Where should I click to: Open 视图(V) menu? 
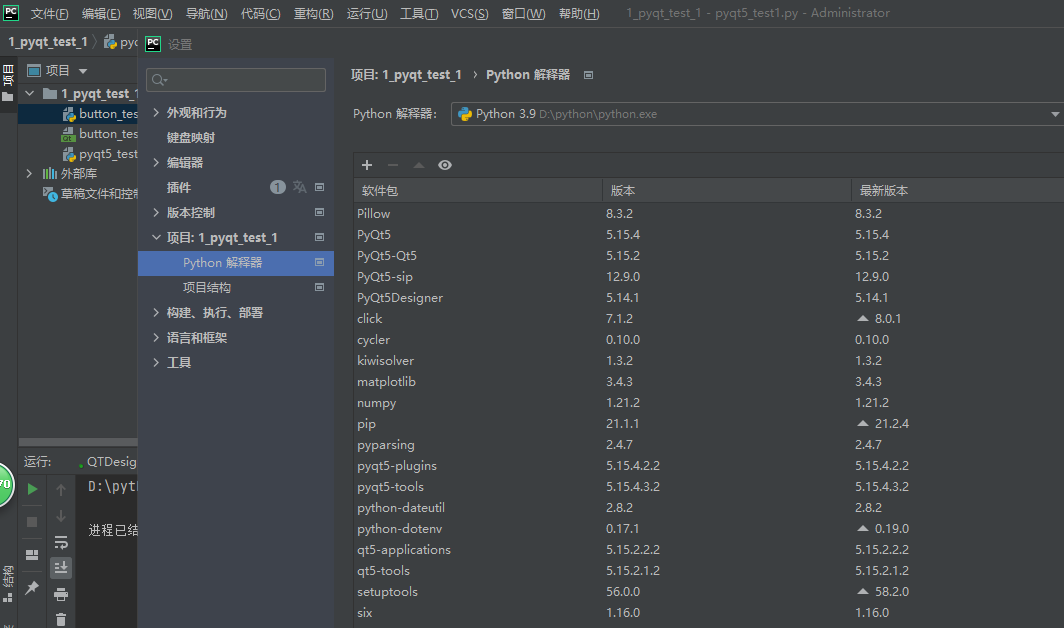coord(152,14)
